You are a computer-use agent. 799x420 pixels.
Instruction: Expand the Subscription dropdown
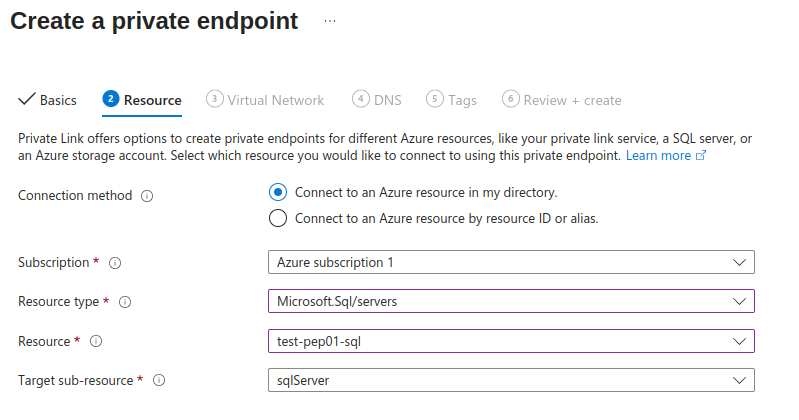coord(511,262)
